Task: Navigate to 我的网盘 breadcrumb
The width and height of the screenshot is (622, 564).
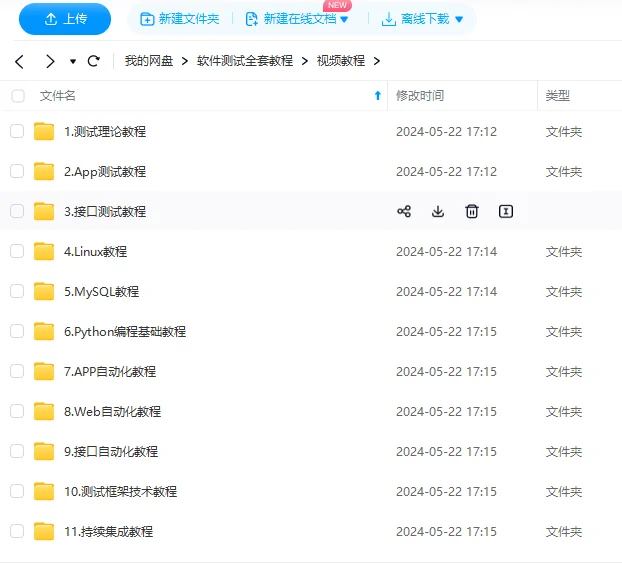Action: coord(149,61)
